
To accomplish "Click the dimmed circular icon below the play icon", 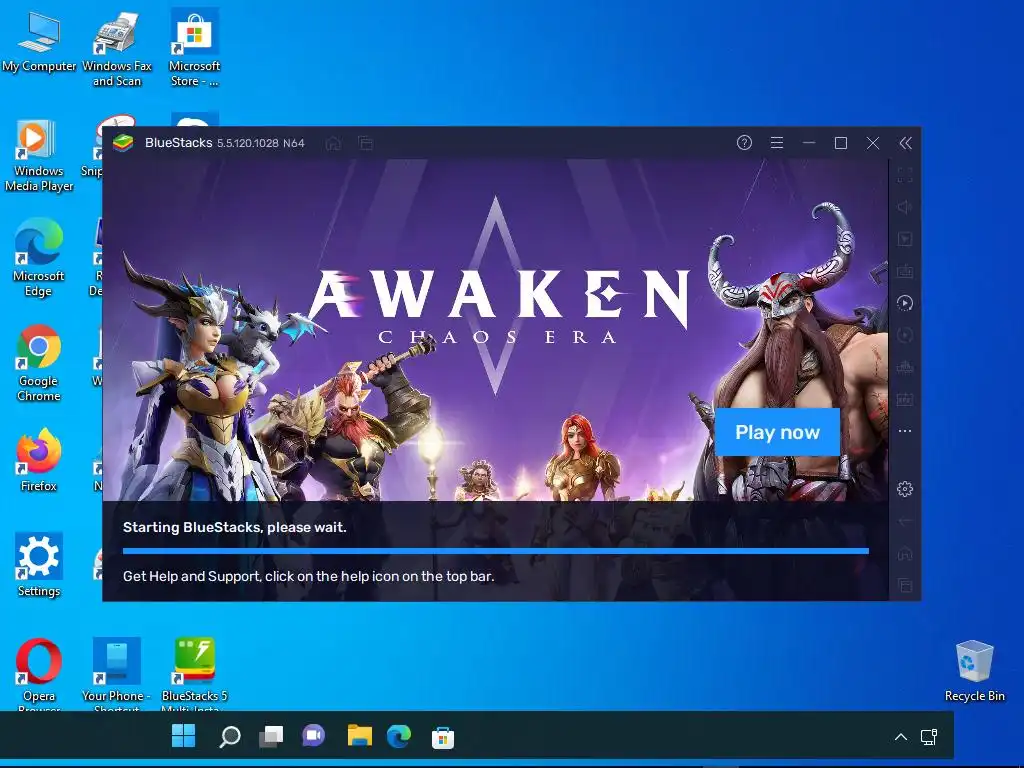I will tap(905, 335).
